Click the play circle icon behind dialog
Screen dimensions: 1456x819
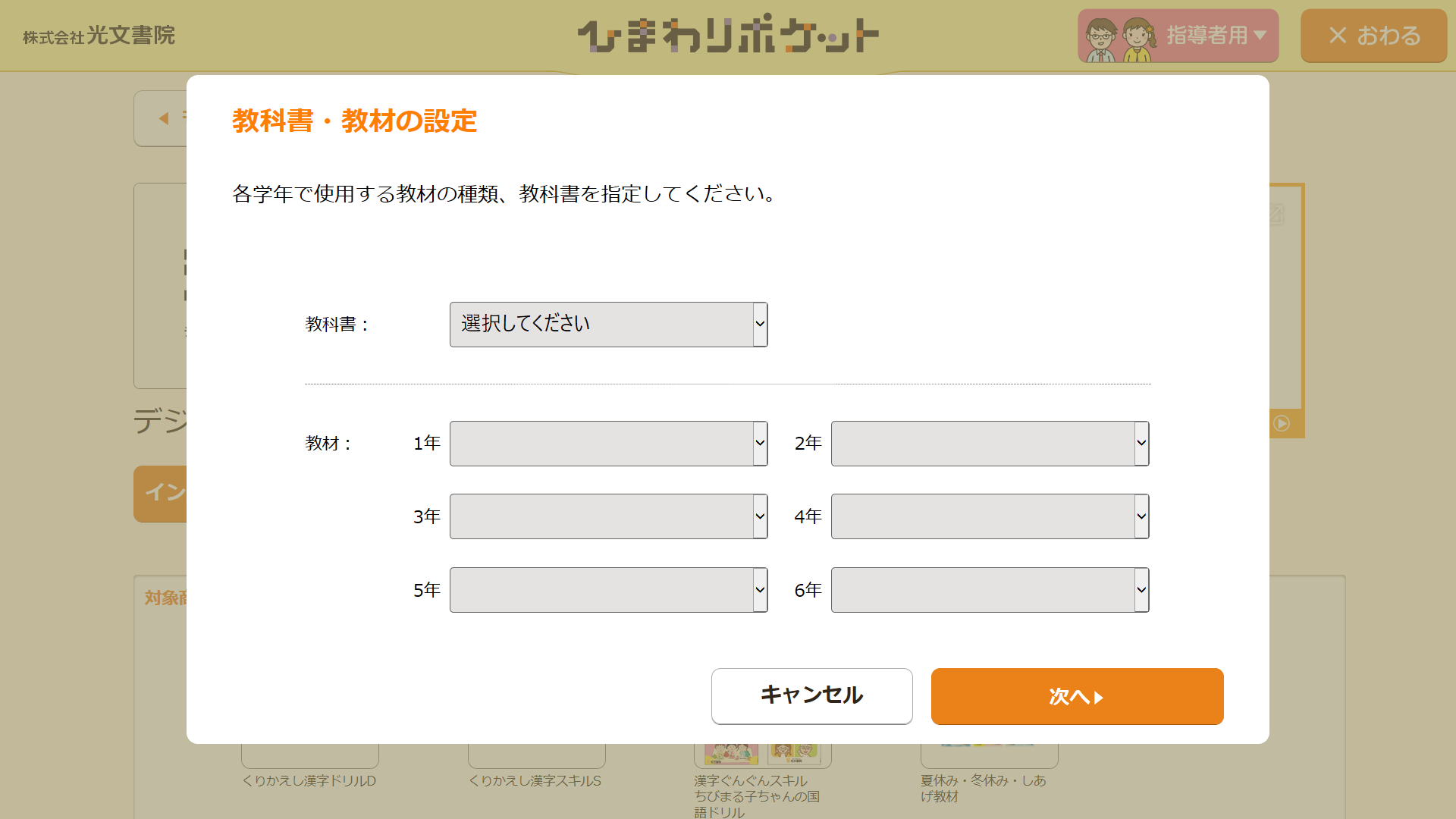tap(1282, 423)
